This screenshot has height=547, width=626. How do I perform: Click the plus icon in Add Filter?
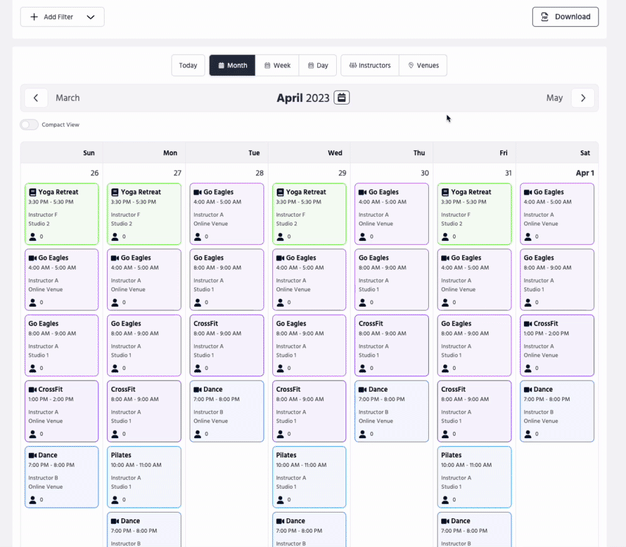click(35, 17)
